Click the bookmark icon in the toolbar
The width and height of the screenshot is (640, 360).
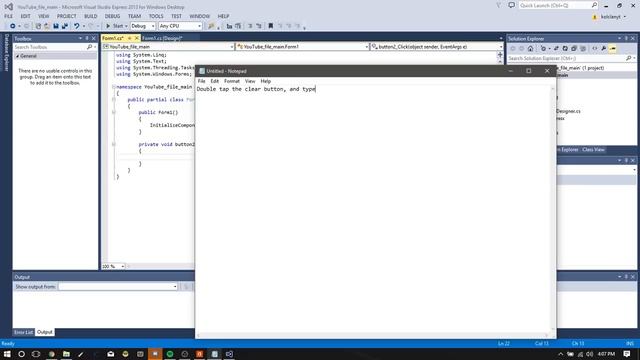(270, 26)
